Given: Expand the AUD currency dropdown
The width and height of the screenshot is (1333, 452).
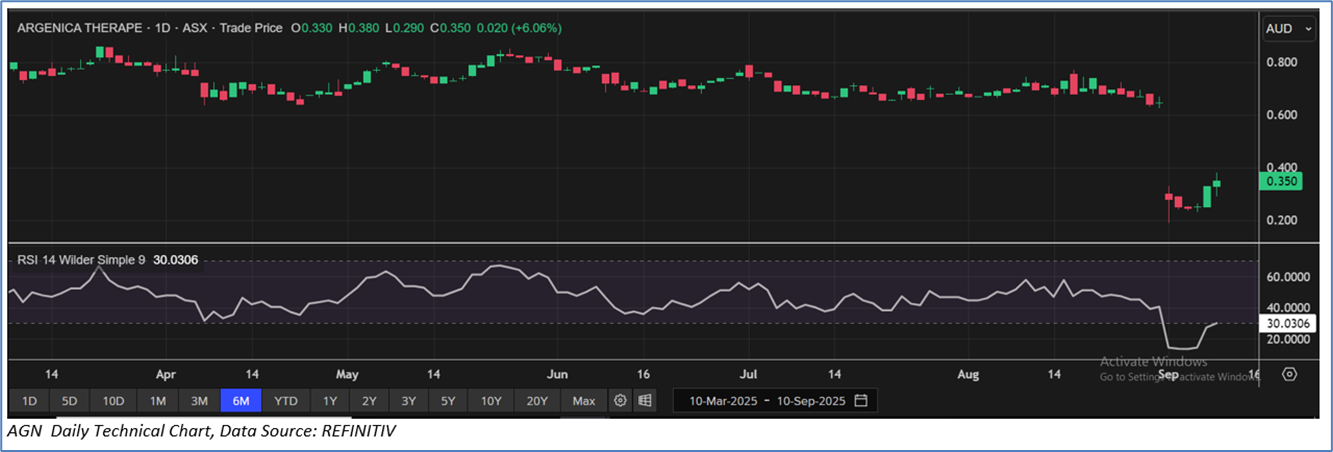Looking at the screenshot, I should (1290, 30).
